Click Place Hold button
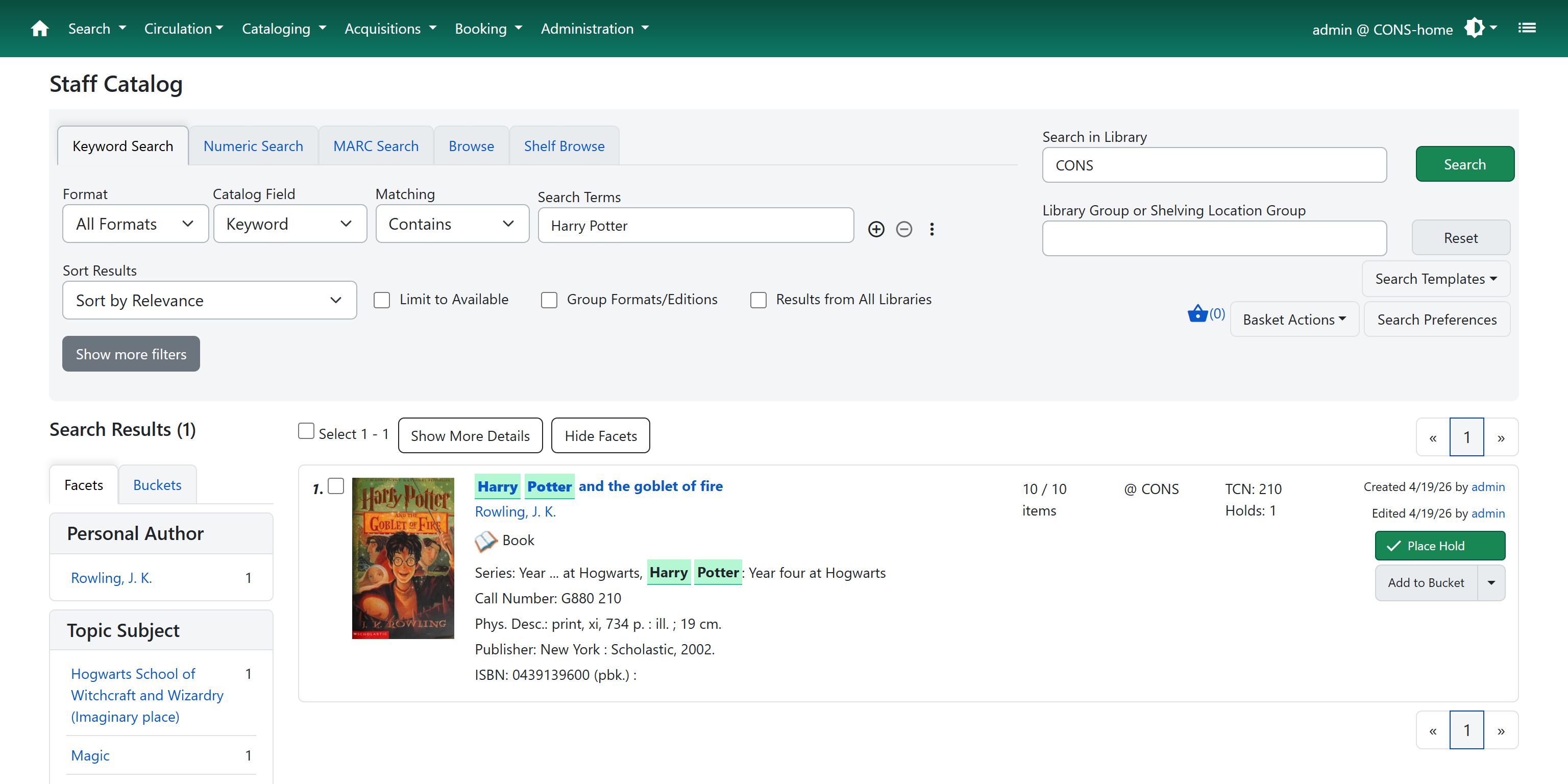This screenshot has width=1568, height=784. tap(1439, 546)
